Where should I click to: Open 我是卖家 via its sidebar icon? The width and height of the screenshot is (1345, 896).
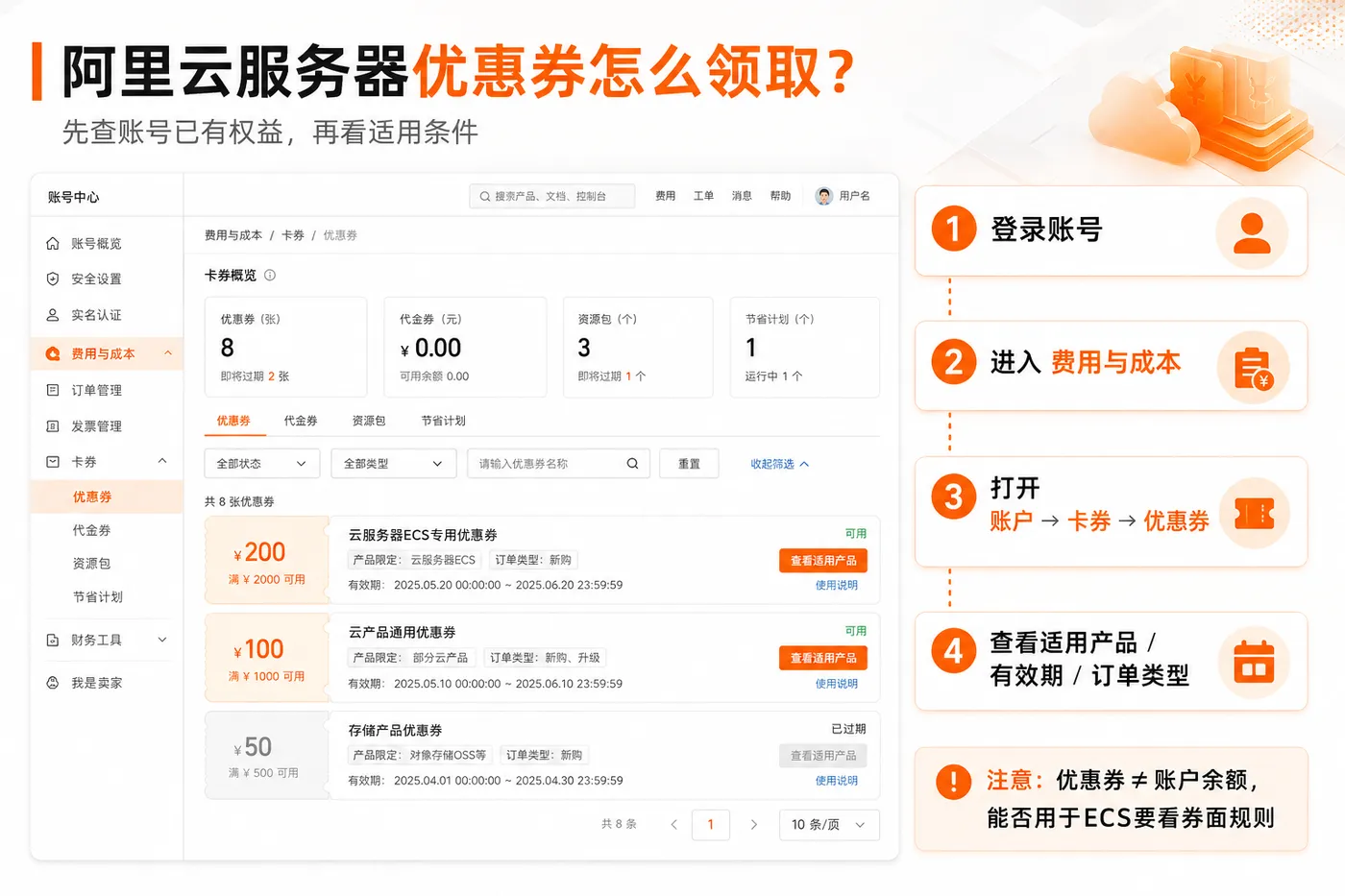click(53, 683)
